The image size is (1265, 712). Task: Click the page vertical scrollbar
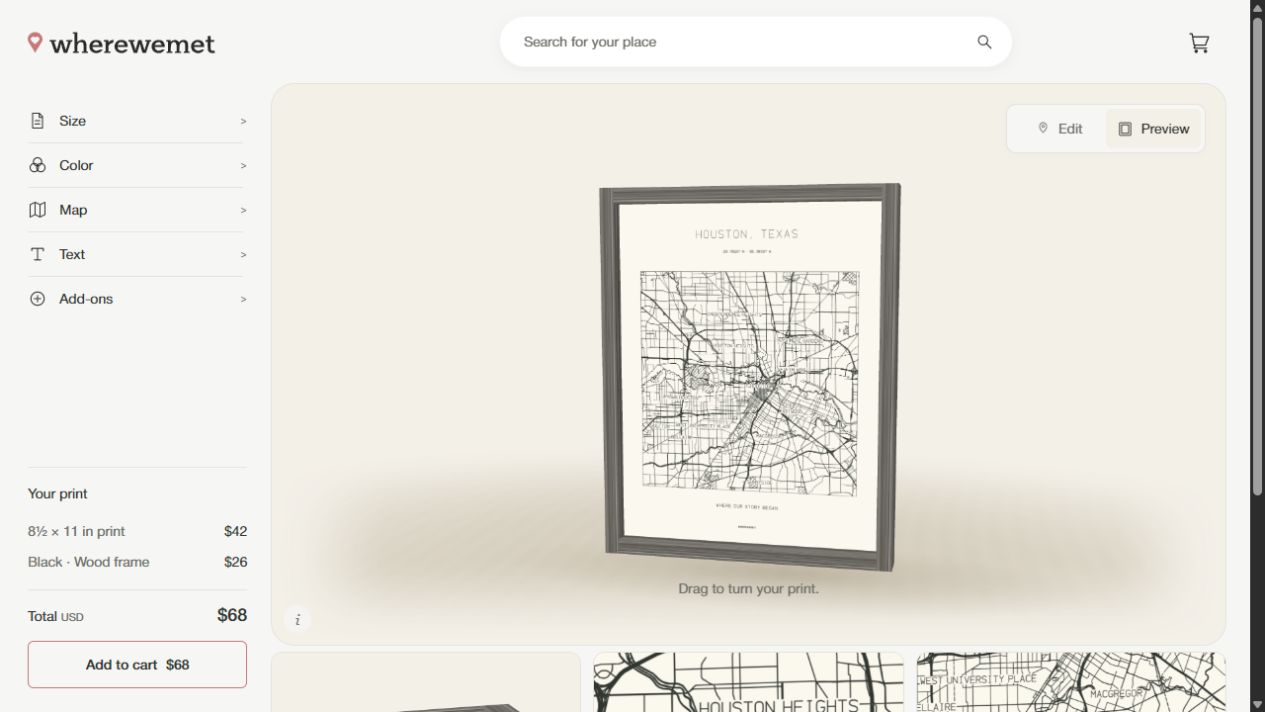[1257, 255]
